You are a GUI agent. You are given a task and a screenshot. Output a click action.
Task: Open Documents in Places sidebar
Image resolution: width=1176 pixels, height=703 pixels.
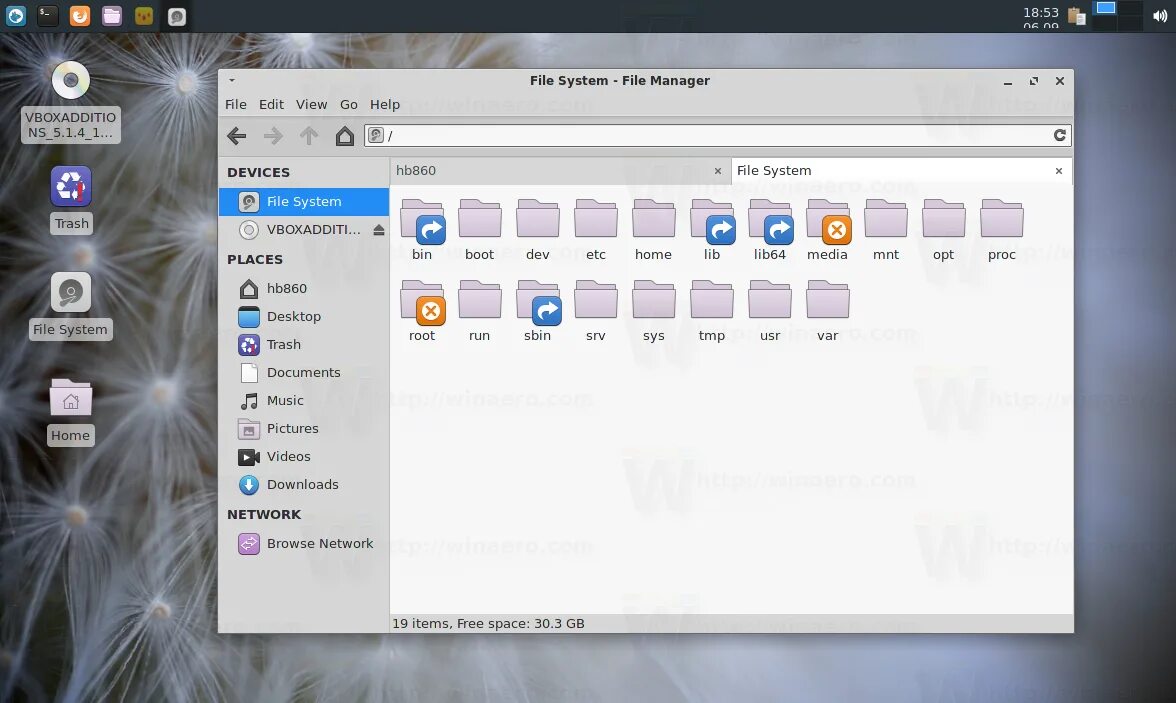pyautogui.click(x=304, y=372)
